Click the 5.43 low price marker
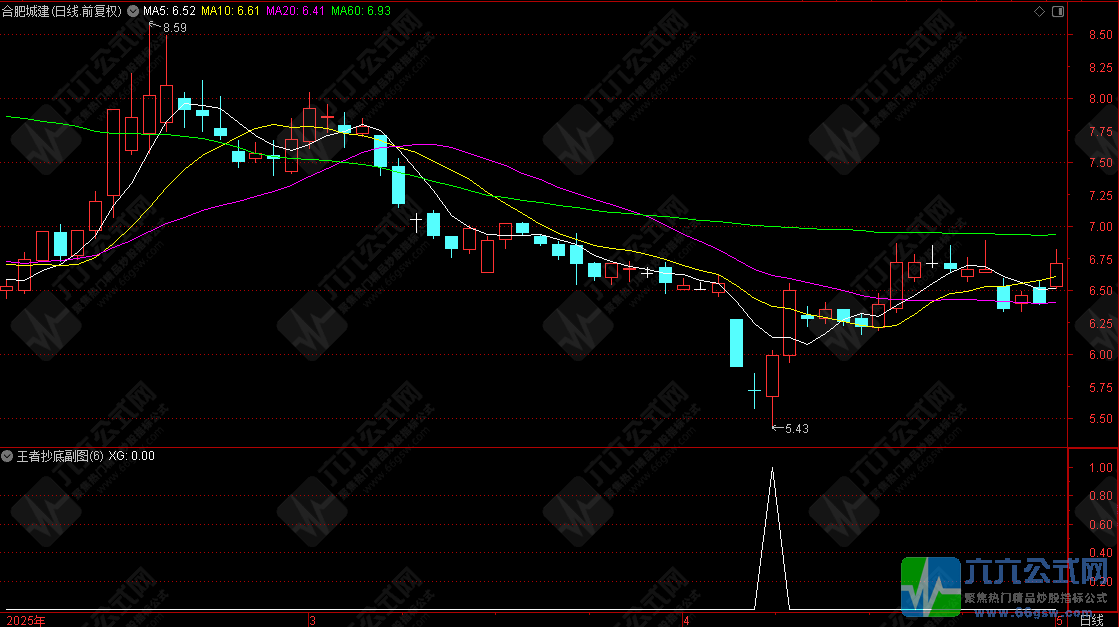This screenshot has height=627, width=1119. (x=796, y=429)
